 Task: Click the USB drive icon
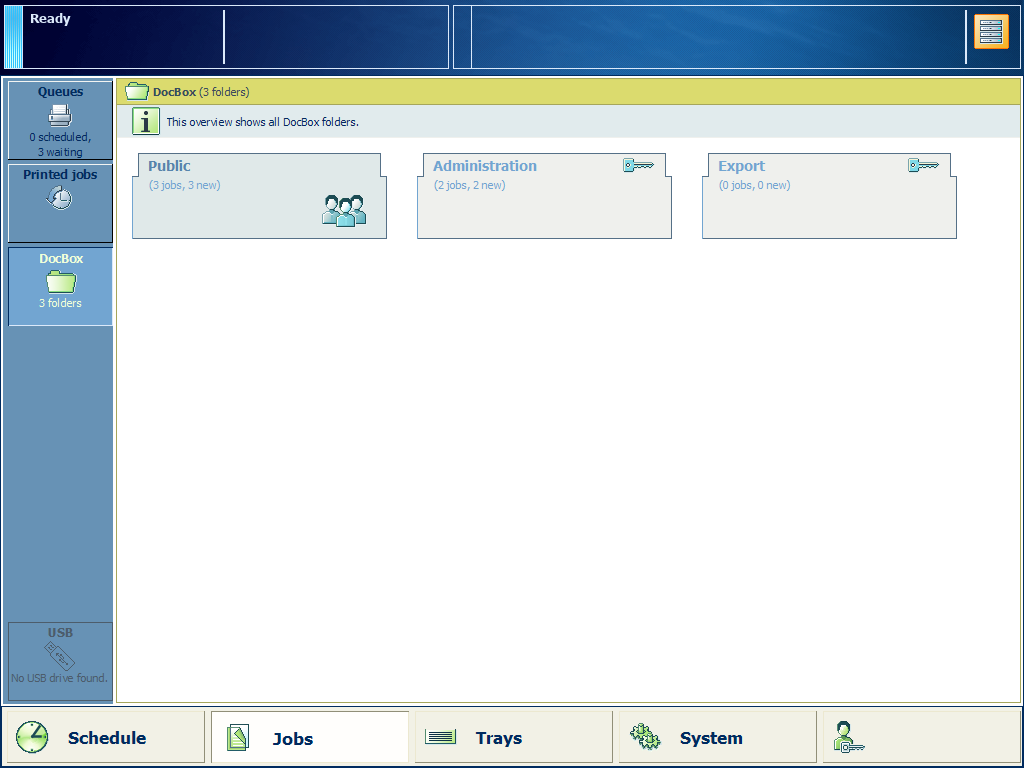click(59, 656)
